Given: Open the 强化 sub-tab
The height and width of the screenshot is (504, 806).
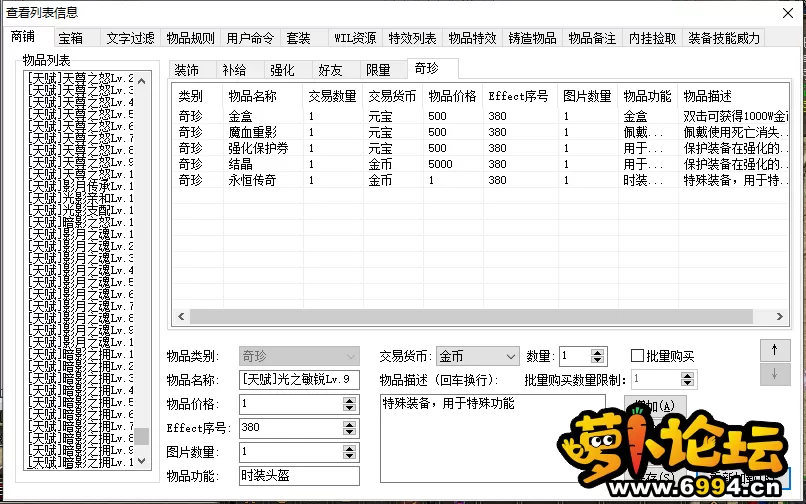Looking at the screenshot, I should 282,70.
